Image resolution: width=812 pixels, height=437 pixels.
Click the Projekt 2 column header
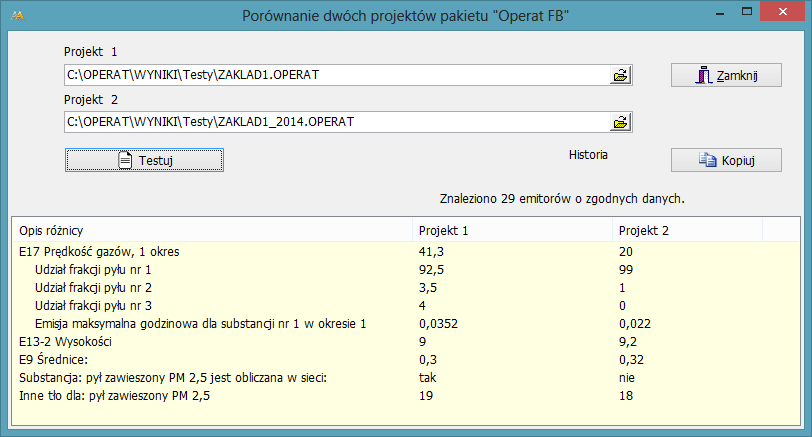(x=687, y=230)
